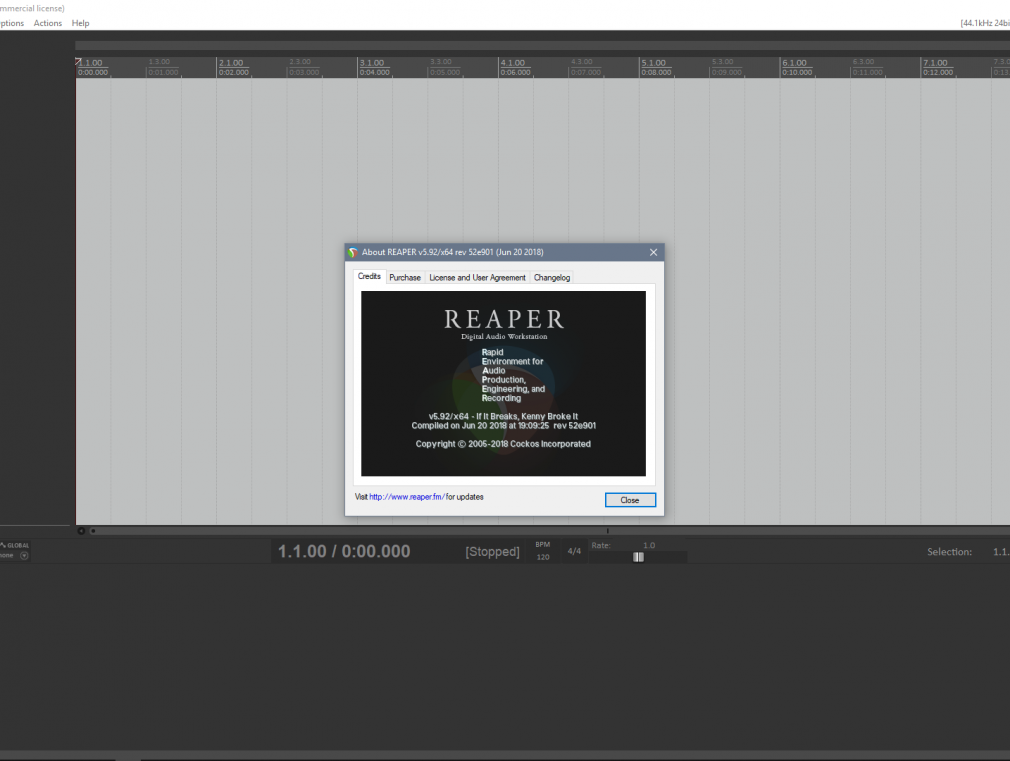Open the http://www.reaper.fm/ link
This screenshot has height=761, width=1010.
[x=406, y=497]
